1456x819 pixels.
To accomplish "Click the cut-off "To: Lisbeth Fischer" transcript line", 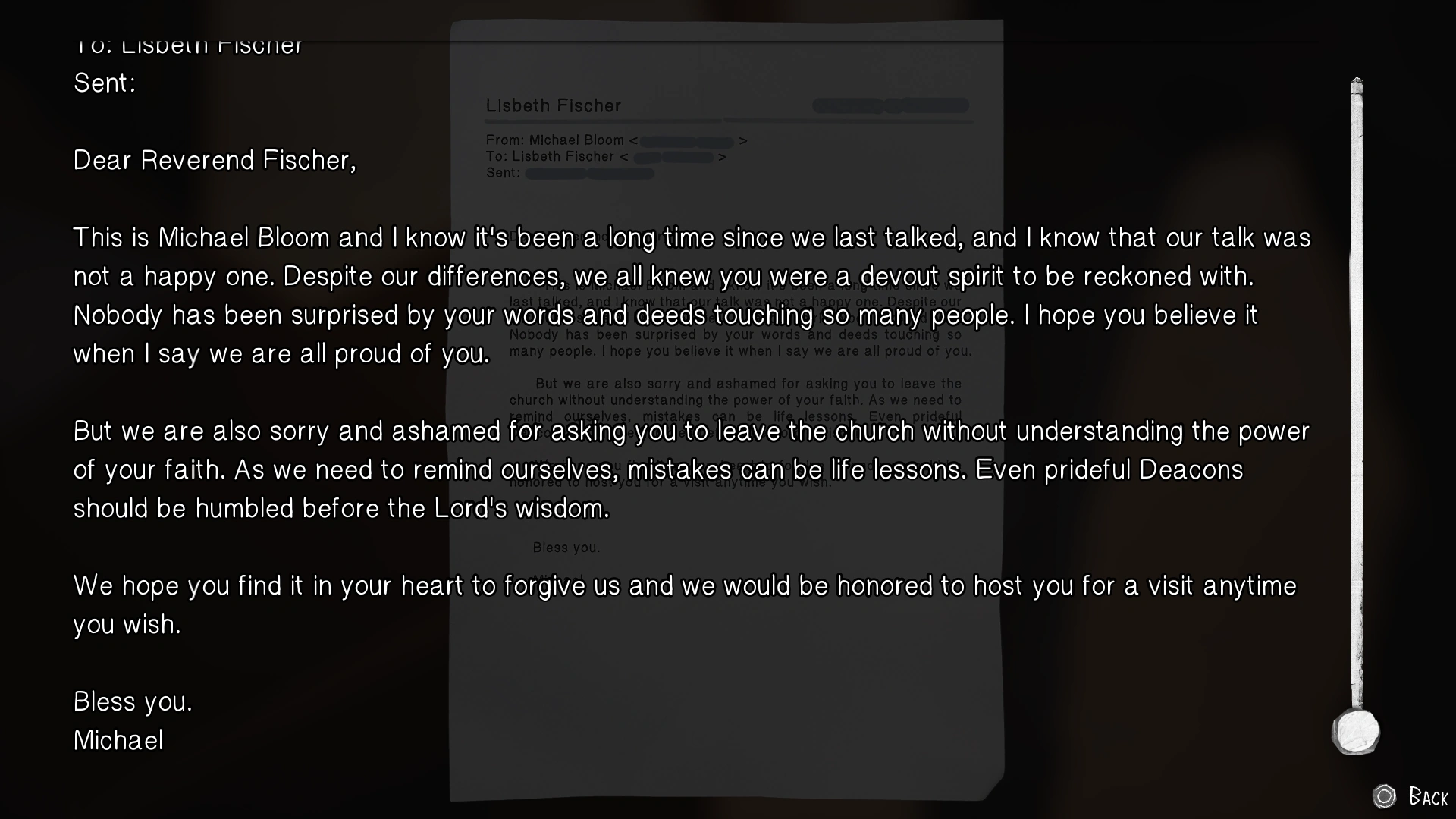I will pos(188,47).
